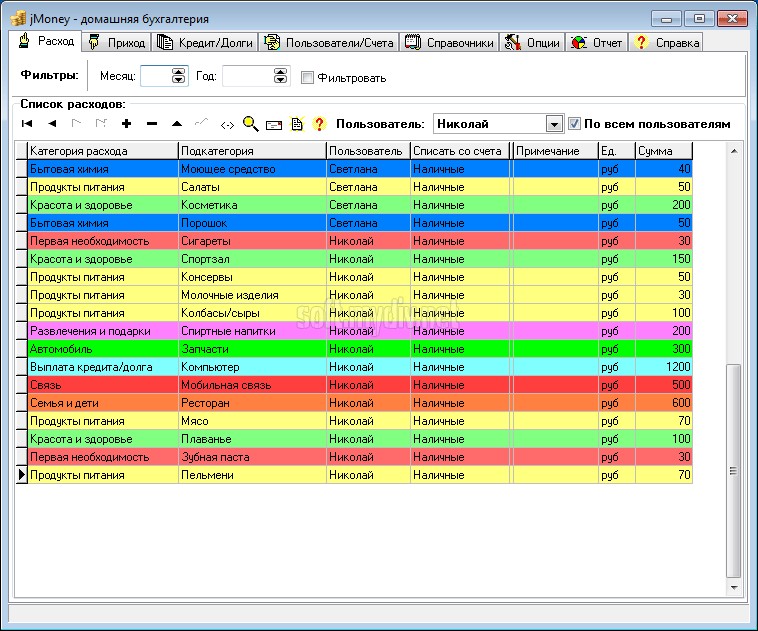Sort by Категория расхода column header
This screenshot has height=631, width=758.
point(103,151)
